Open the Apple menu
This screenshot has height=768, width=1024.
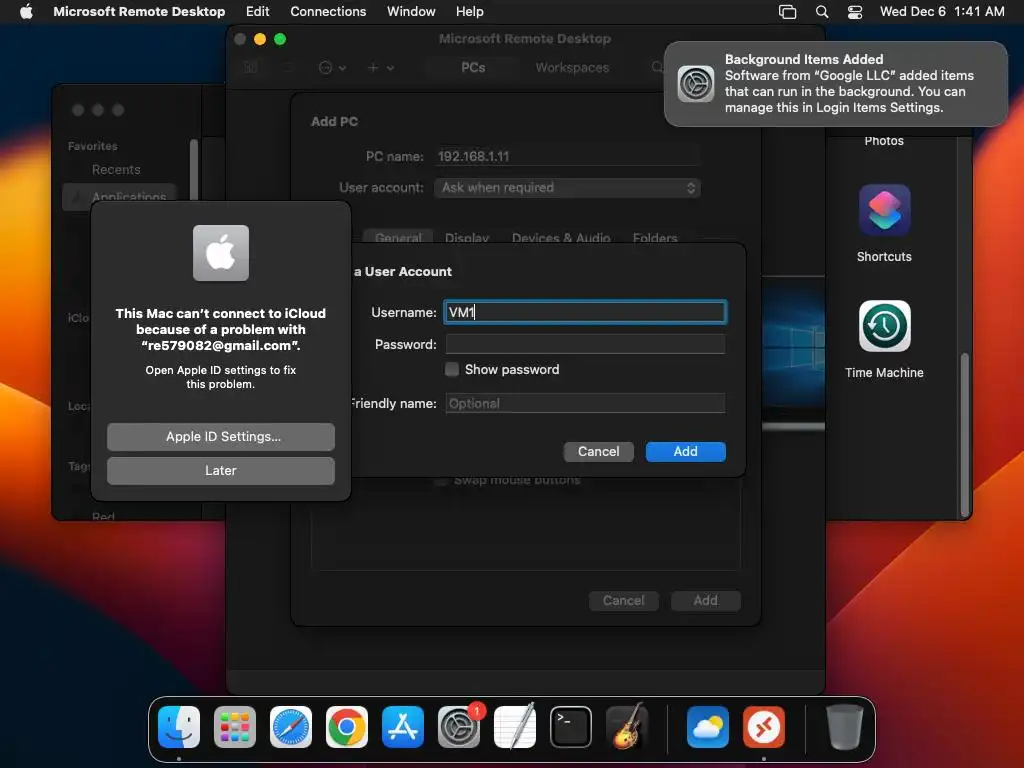[26, 11]
